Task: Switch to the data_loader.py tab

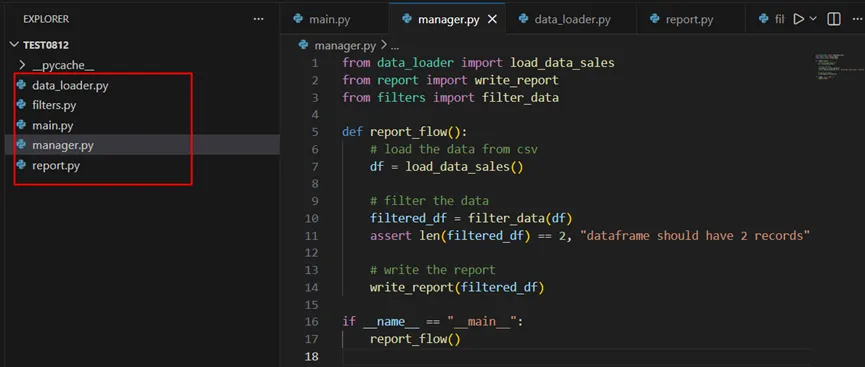Action: [573, 19]
